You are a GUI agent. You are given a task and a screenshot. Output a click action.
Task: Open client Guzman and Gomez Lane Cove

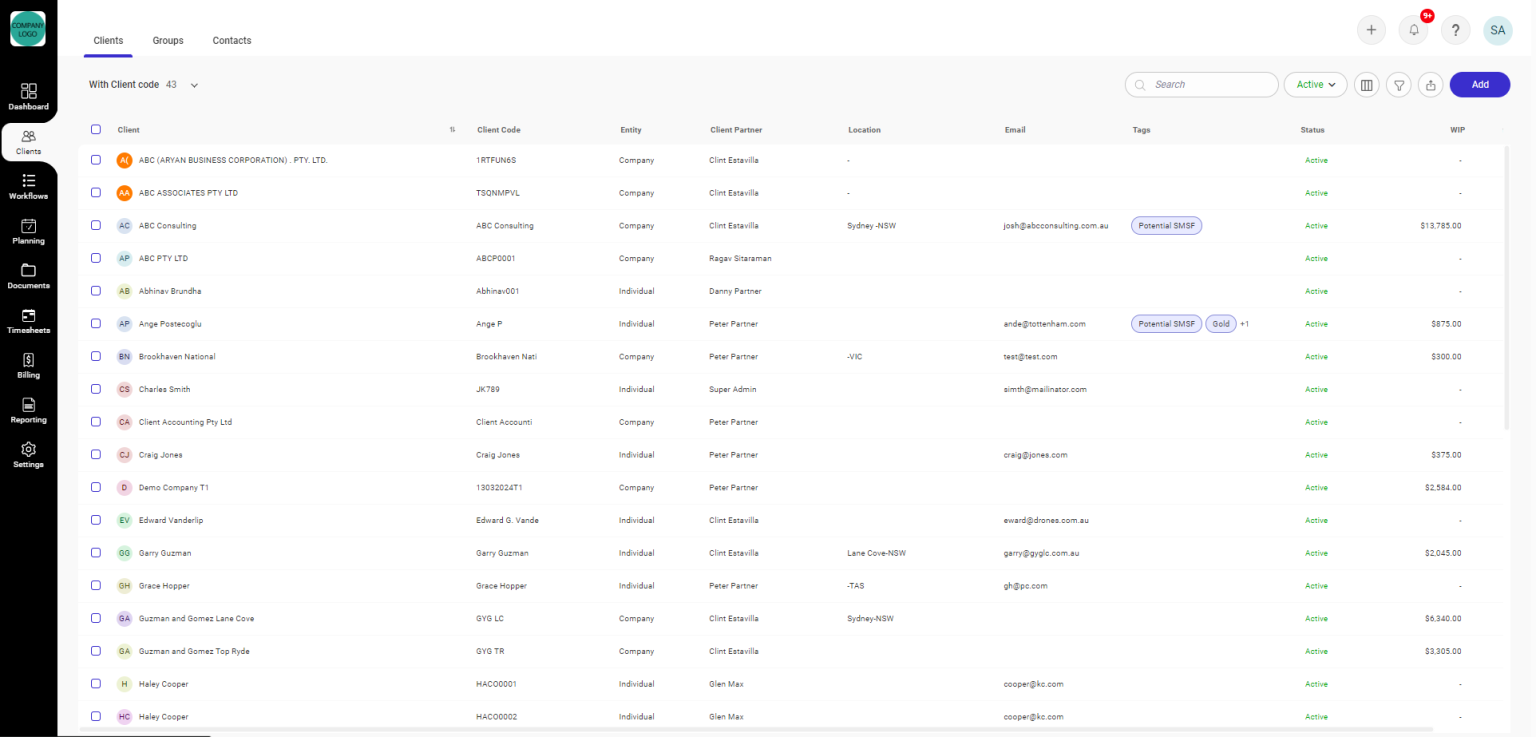tap(196, 619)
